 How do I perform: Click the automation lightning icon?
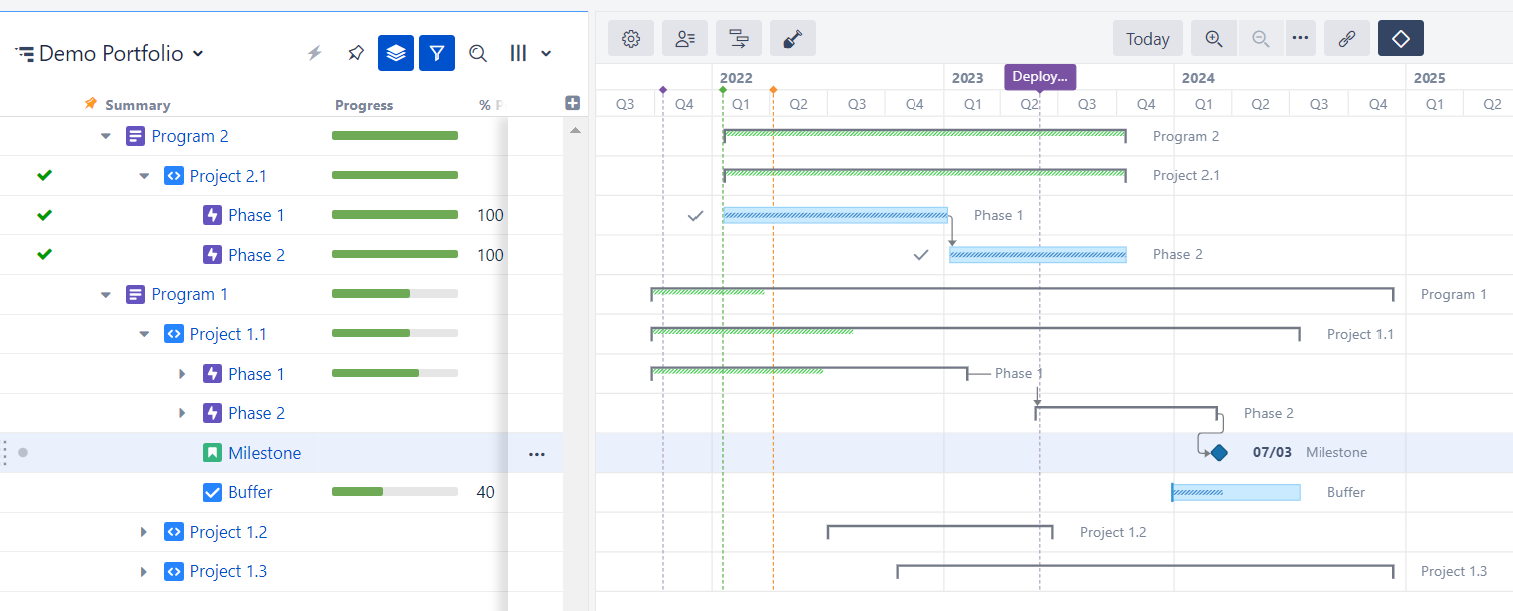click(315, 53)
